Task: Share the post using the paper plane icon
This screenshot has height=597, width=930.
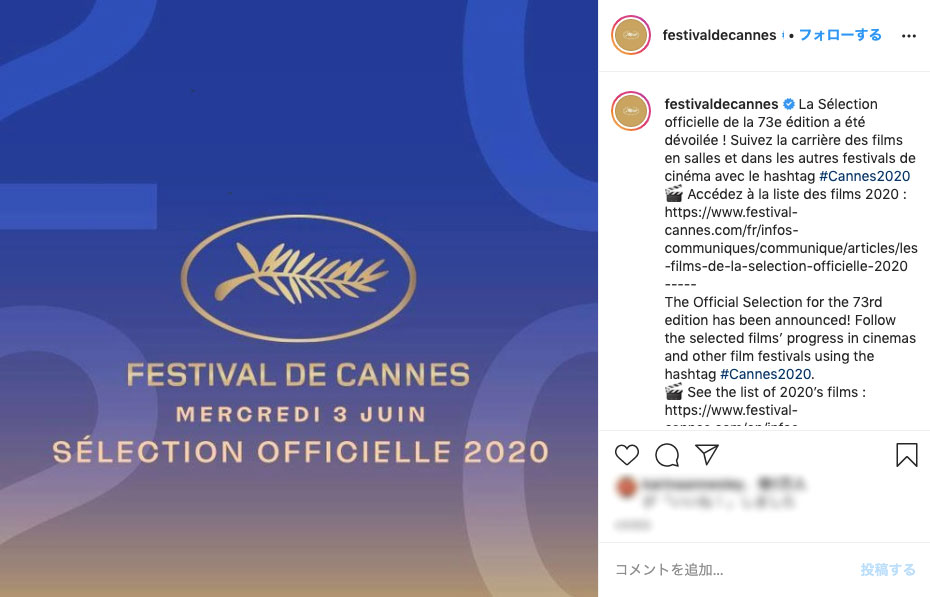Action: pos(707,455)
